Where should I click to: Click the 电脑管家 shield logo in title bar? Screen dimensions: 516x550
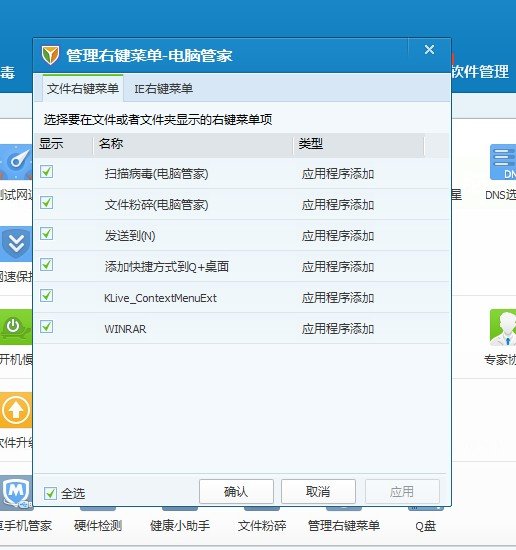(x=51, y=55)
